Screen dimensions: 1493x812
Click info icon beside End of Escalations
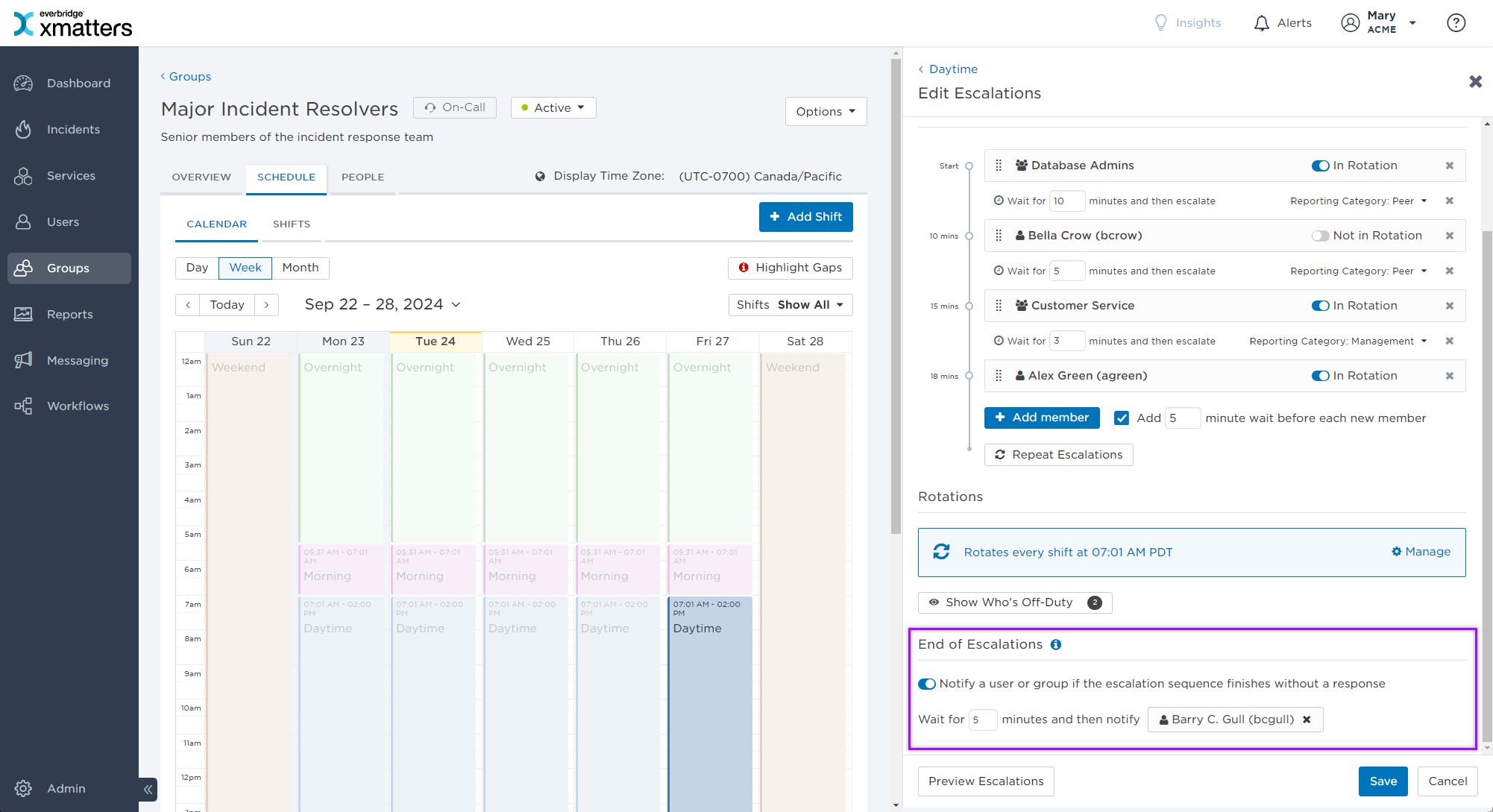coord(1056,645)
